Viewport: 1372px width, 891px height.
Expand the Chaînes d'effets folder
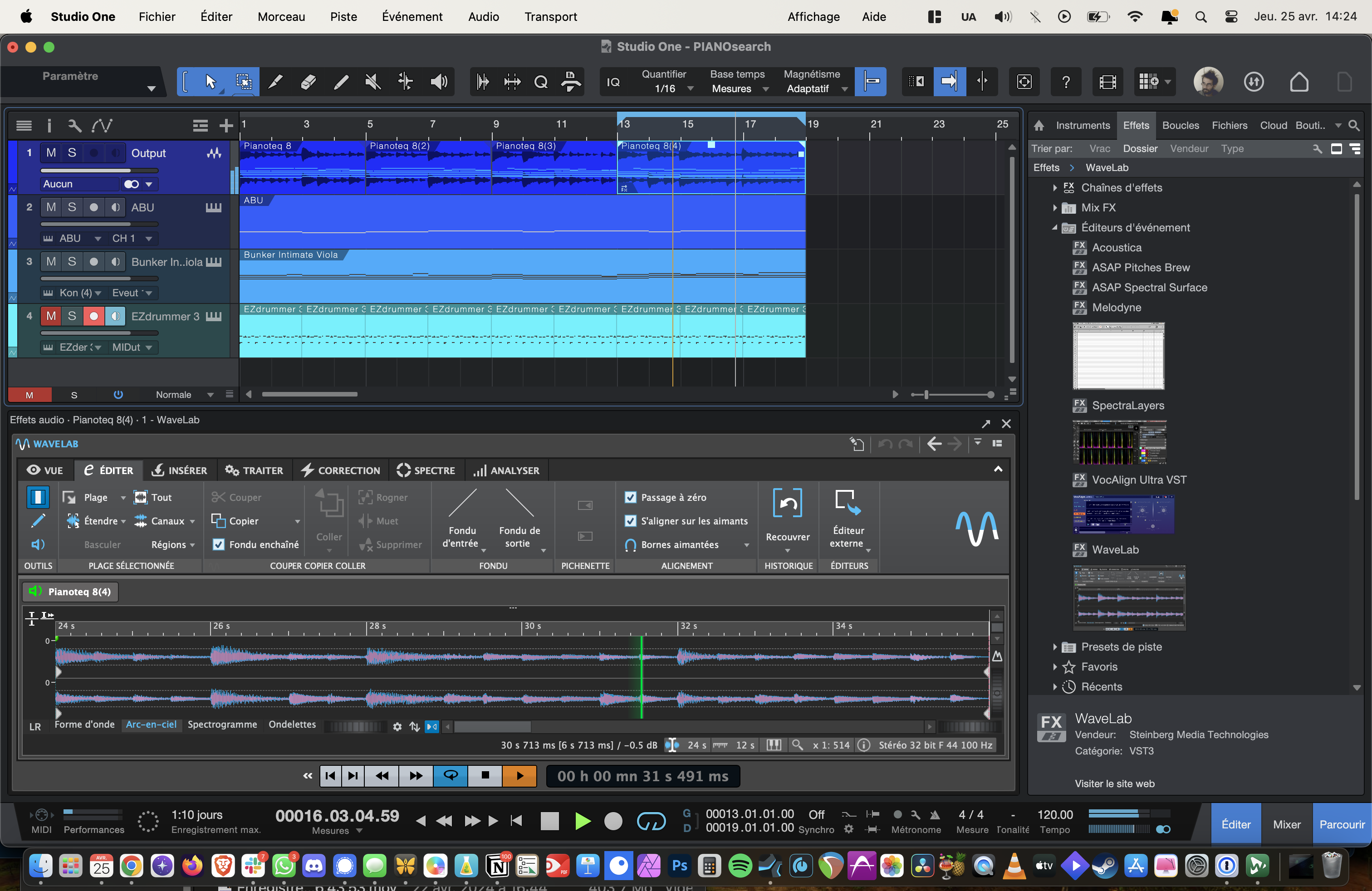[1054, 188]
